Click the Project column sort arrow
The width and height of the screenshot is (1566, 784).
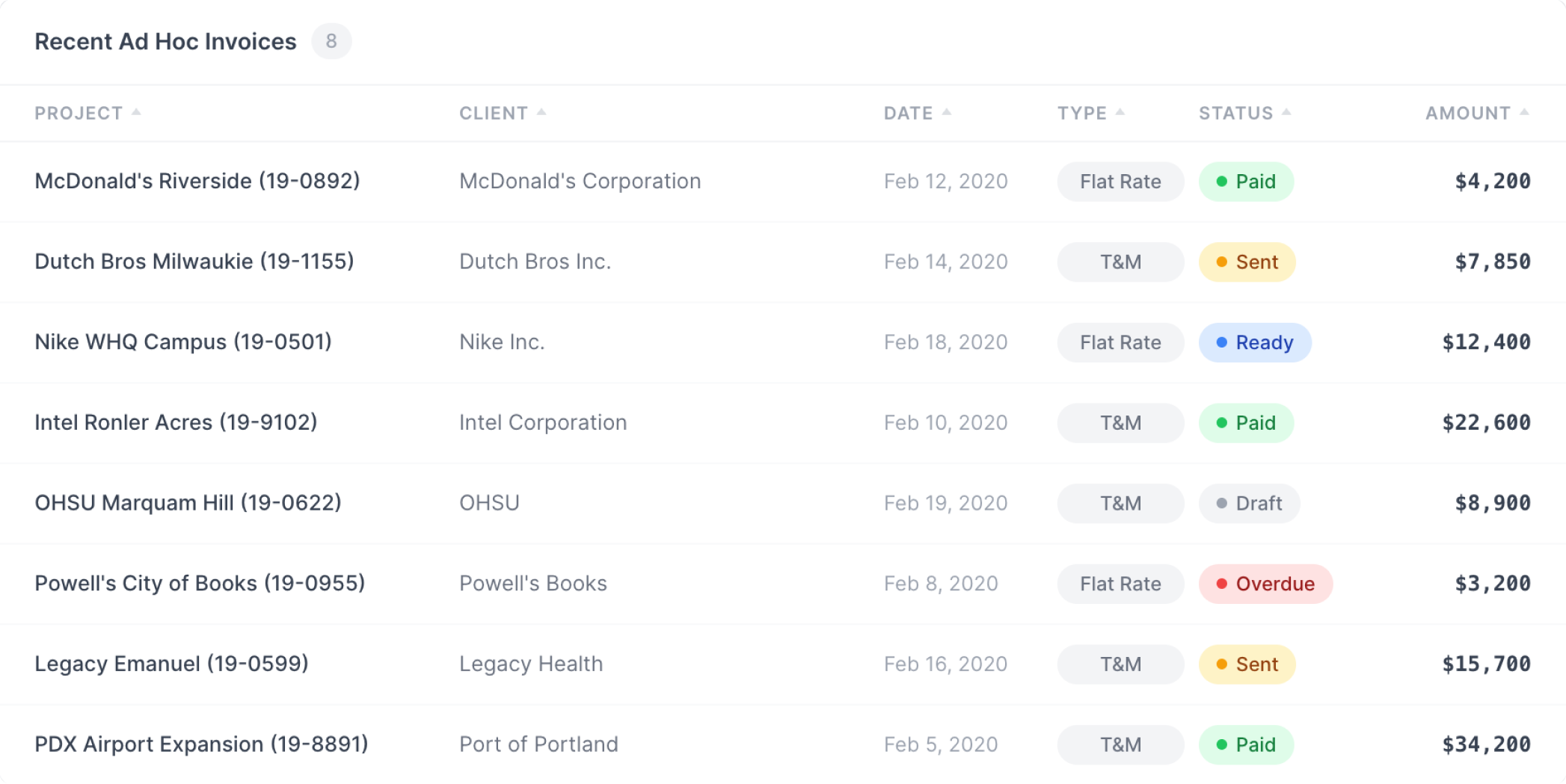136,112
